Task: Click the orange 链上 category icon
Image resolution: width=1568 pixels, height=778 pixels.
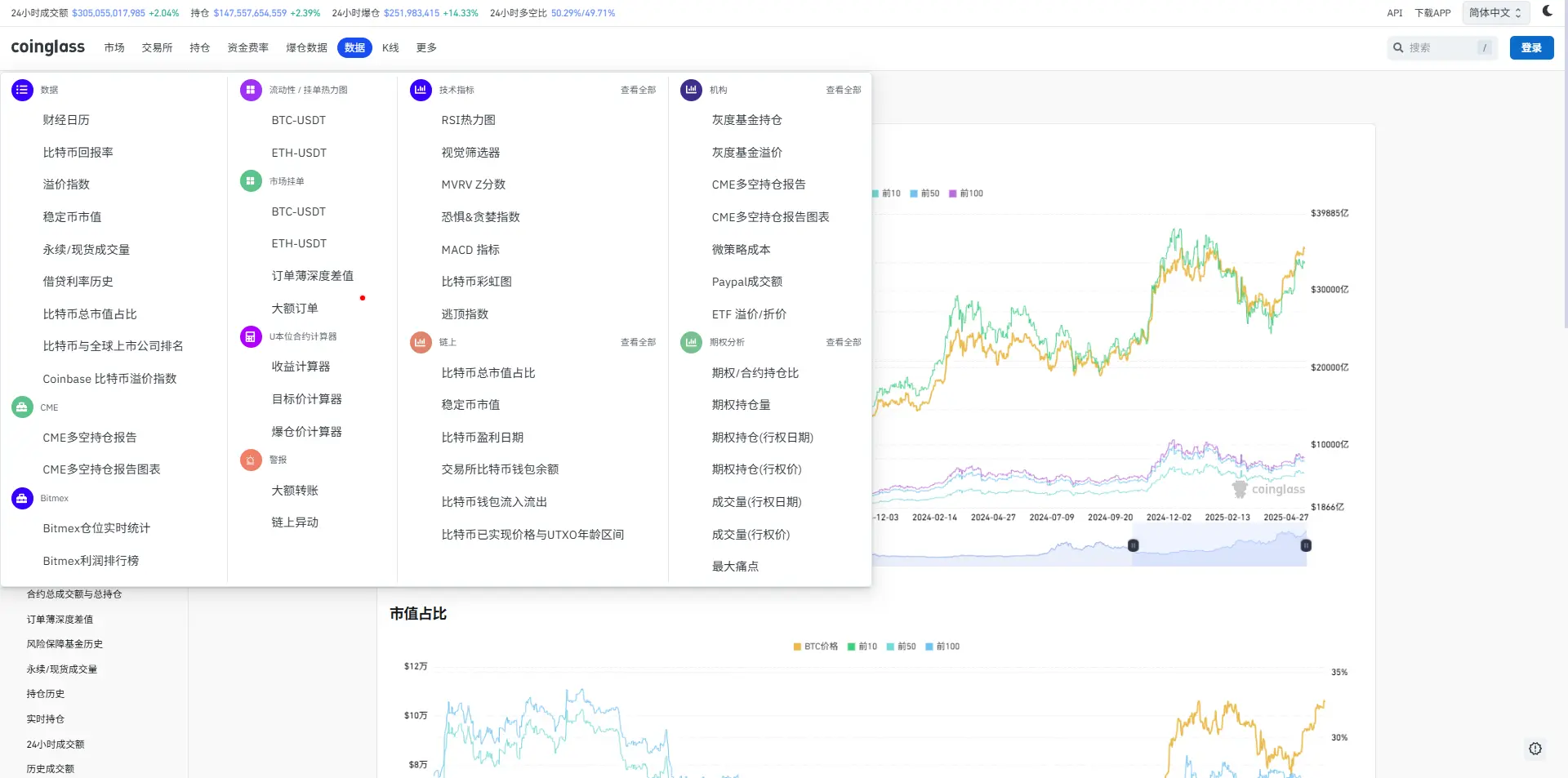Action: pos(421,342)
